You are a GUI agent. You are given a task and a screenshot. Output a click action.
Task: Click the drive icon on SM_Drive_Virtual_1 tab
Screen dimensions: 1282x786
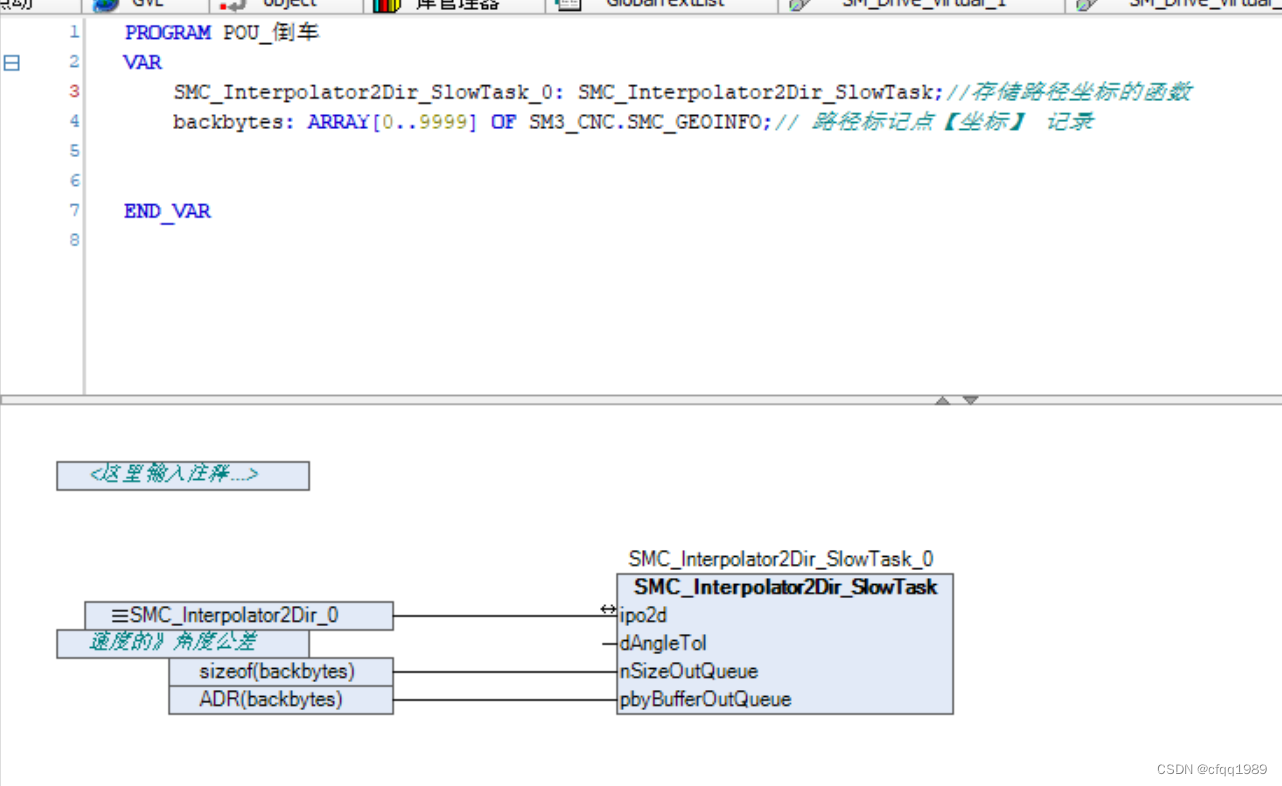(x=800, y=5)
